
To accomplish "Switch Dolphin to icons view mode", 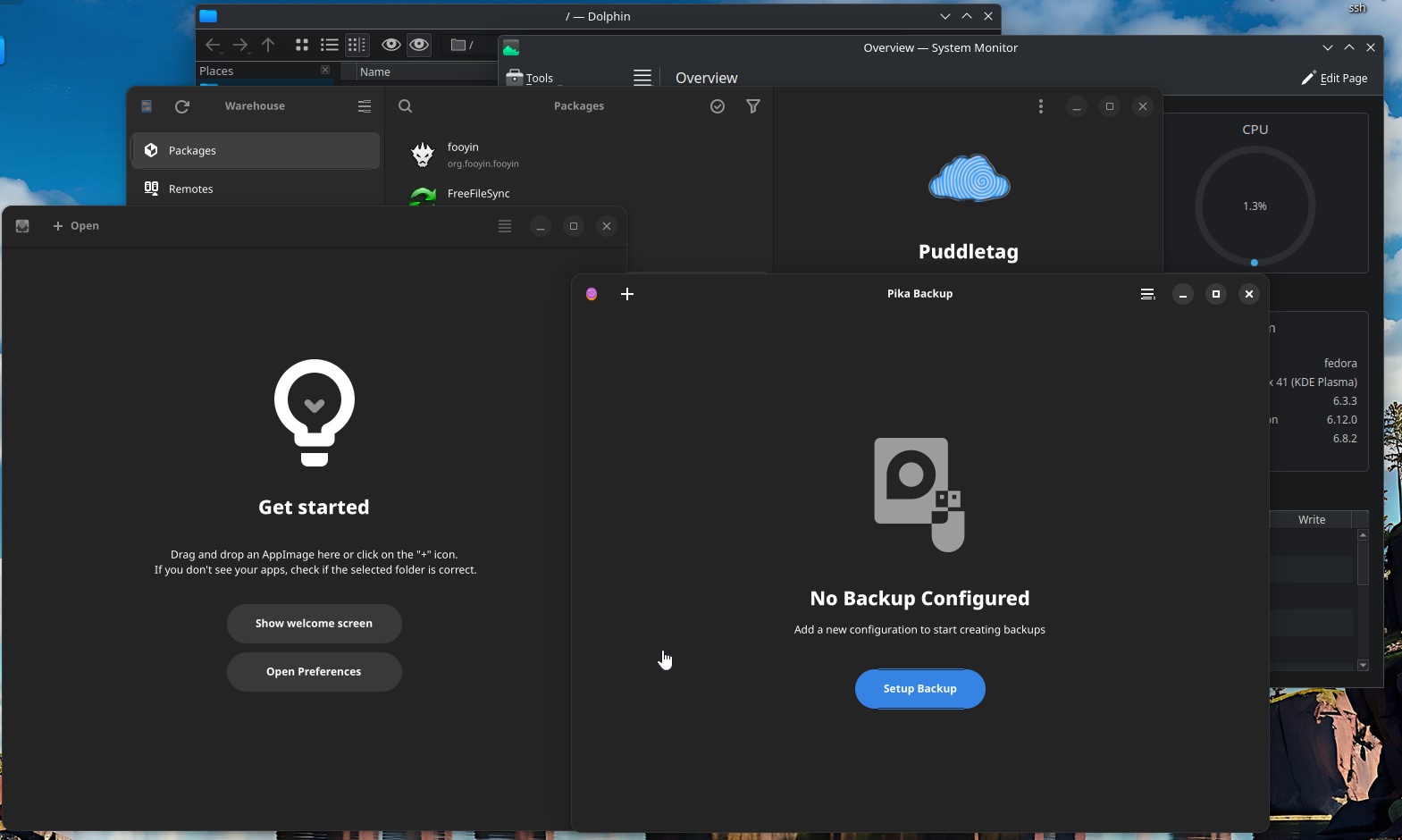I will click(302, 45).
